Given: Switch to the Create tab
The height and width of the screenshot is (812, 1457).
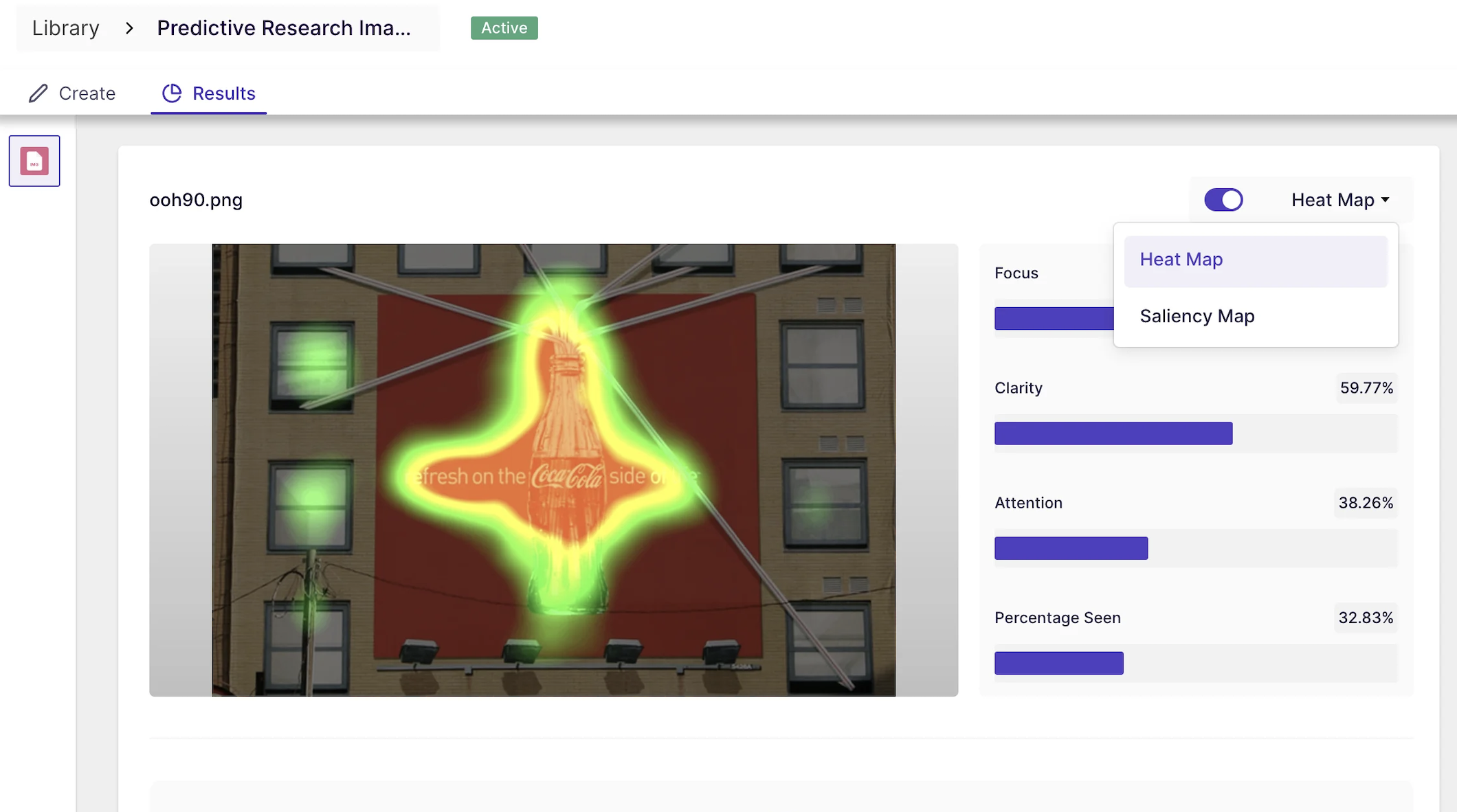Looking at the screenshot, I should [x=72, y=93].
